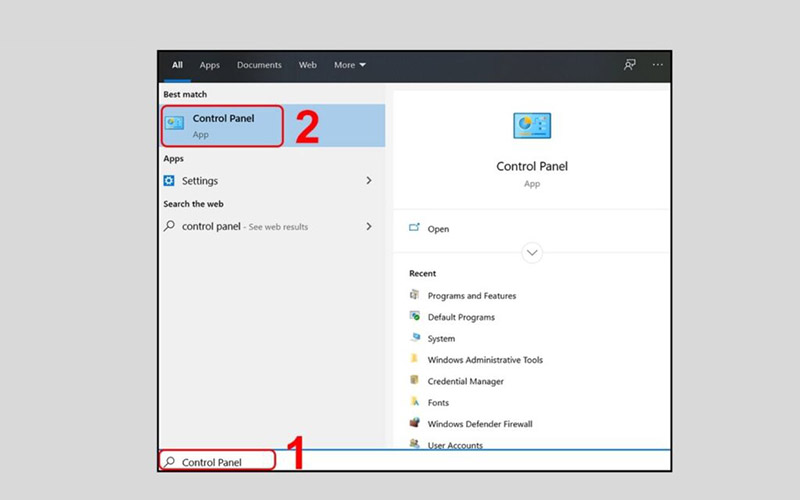The width and height of the screenshot is (800, 500).
Task: Open Windows Defender Firewall from Recent
Action: 480,424
